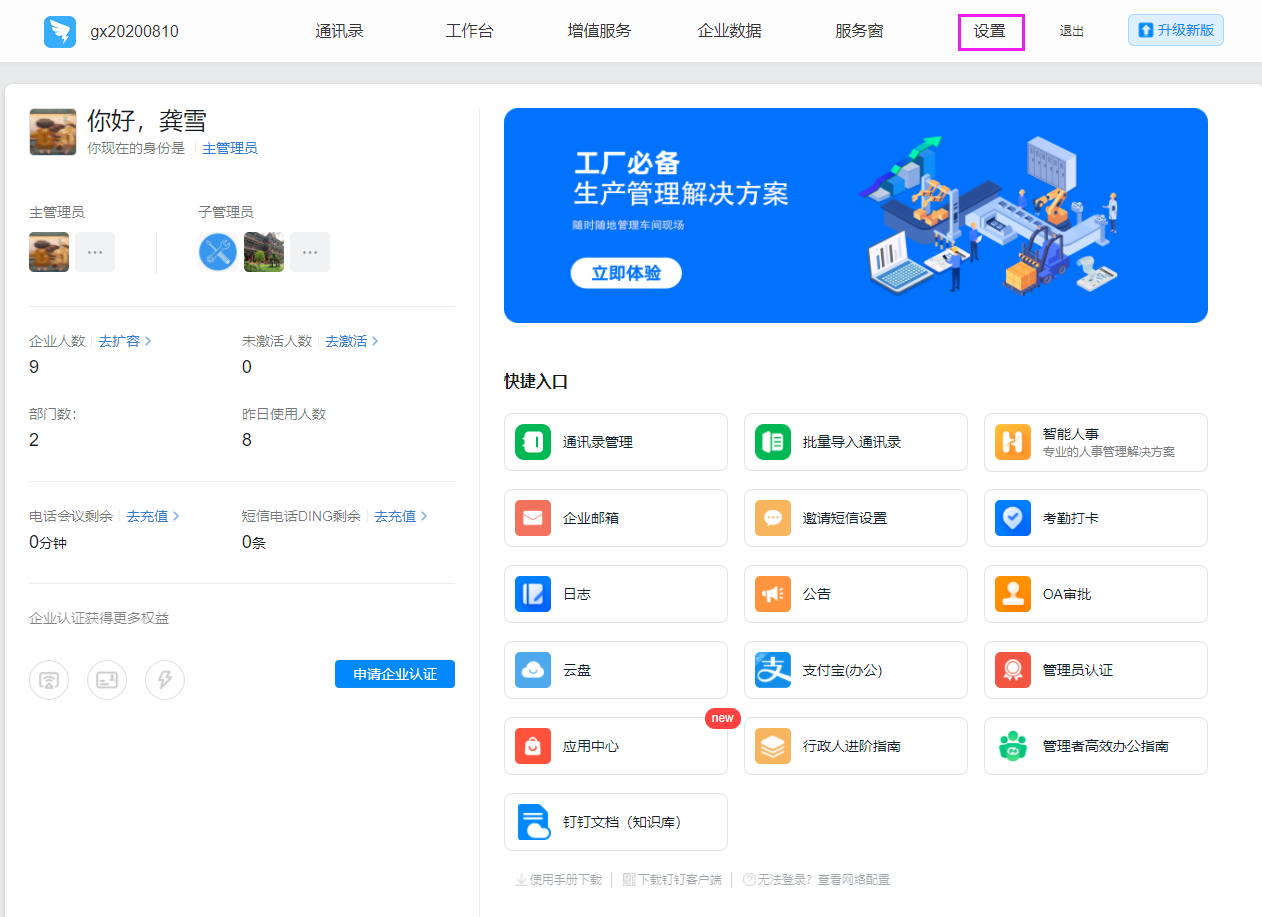Open the 应用中心 shopping bag icon
This screenshot has width=1262, height=917.
coord(533,746)
